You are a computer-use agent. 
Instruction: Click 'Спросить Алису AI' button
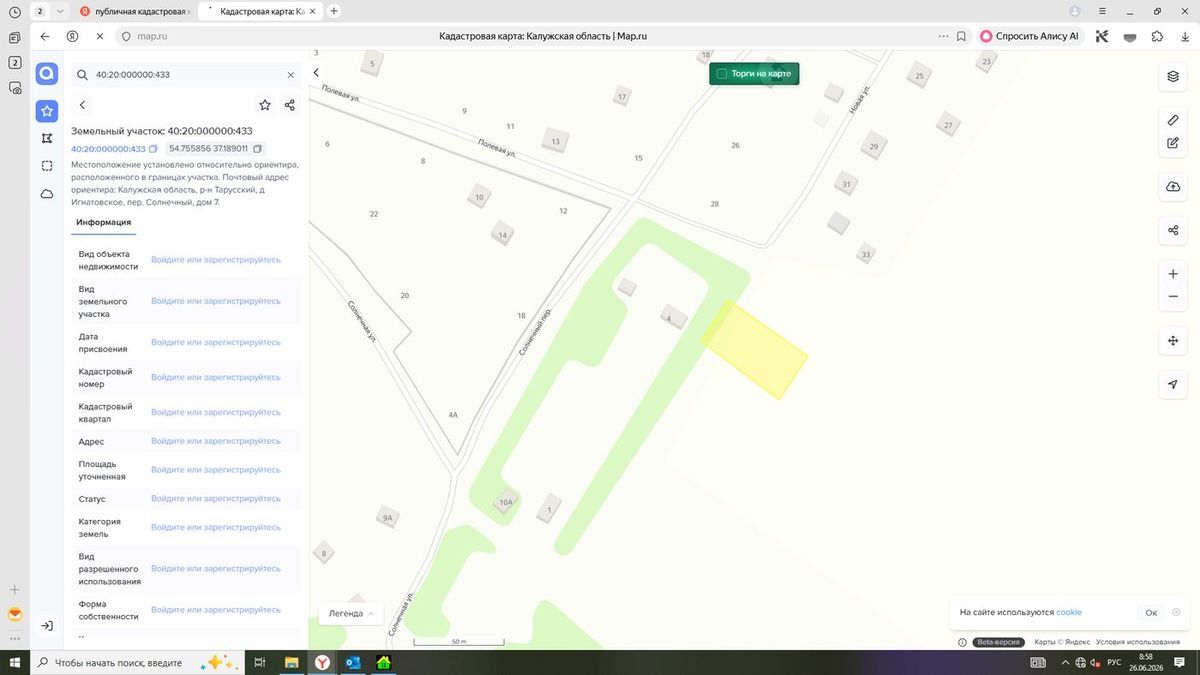click(x=1030, y=36)
